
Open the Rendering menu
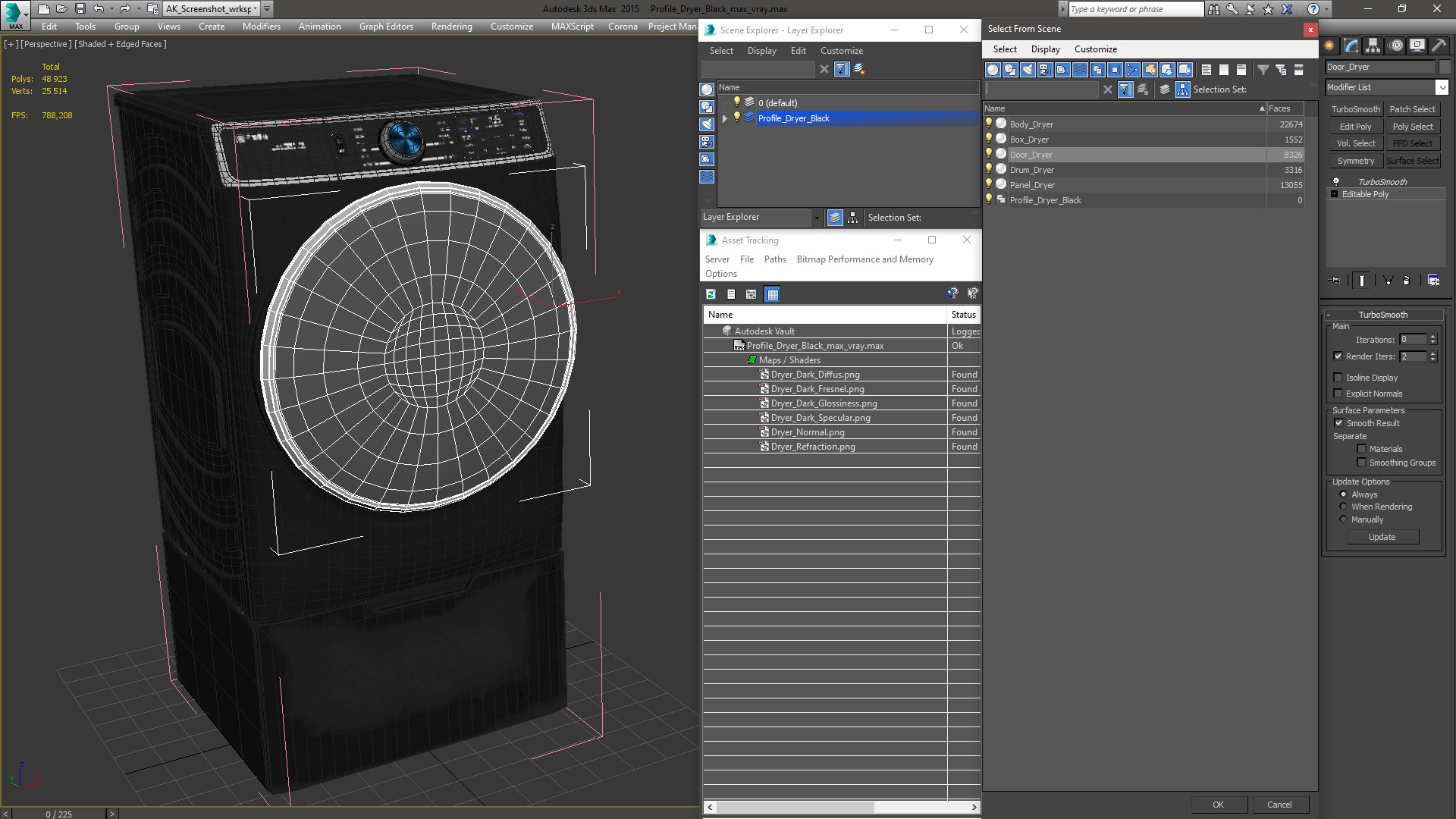pyautogui.click(x=452, y=27)
